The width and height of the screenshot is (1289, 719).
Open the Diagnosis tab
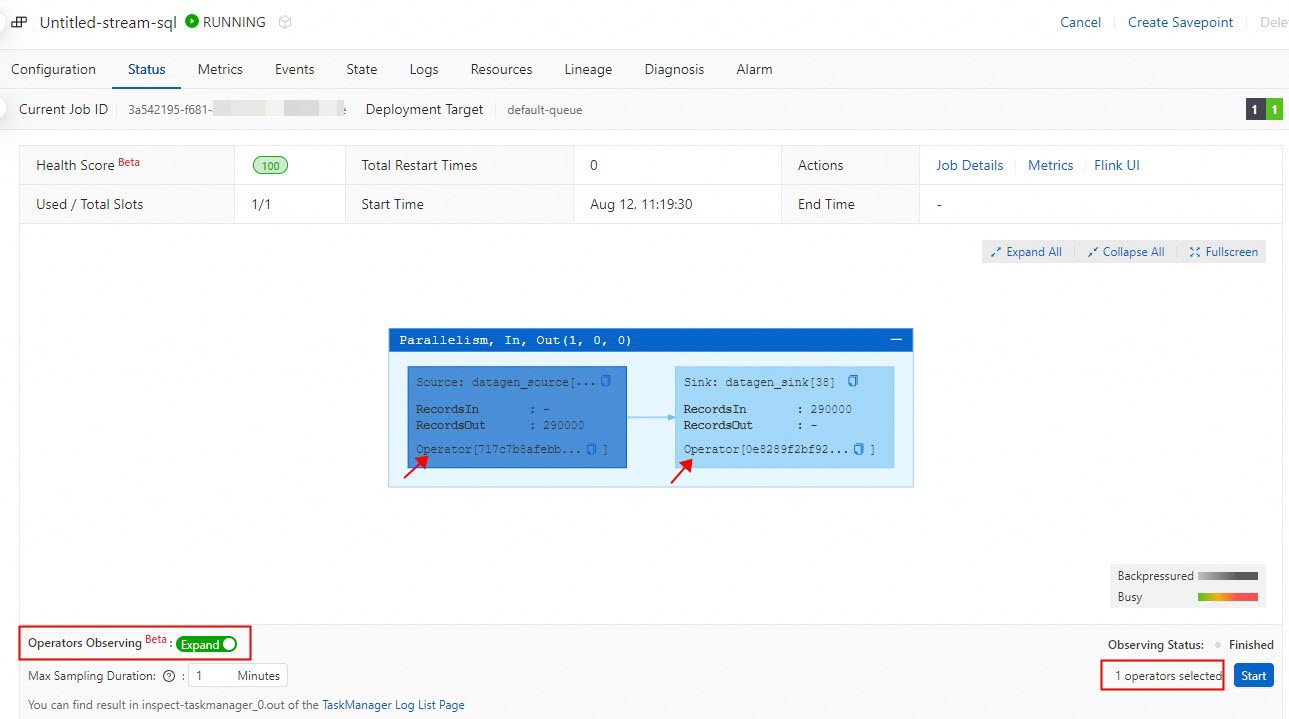[x=674, y=69]
